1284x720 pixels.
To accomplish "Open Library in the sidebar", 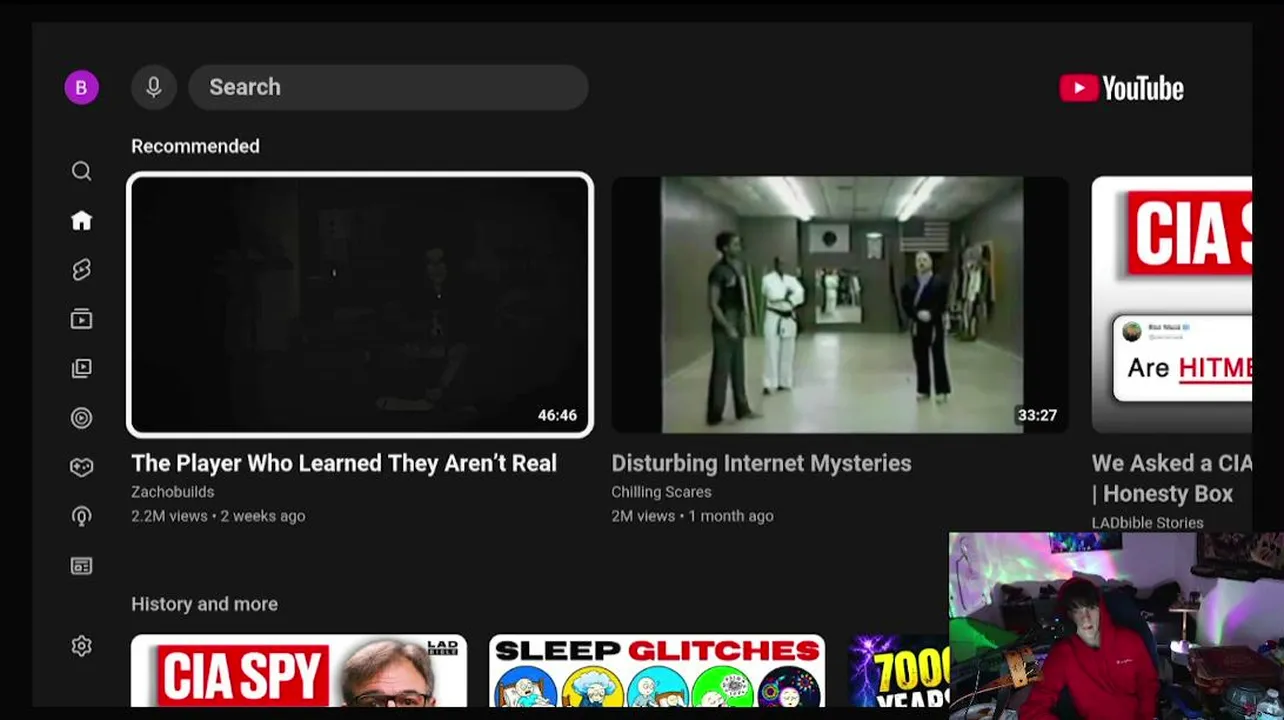I will [82, 368].
